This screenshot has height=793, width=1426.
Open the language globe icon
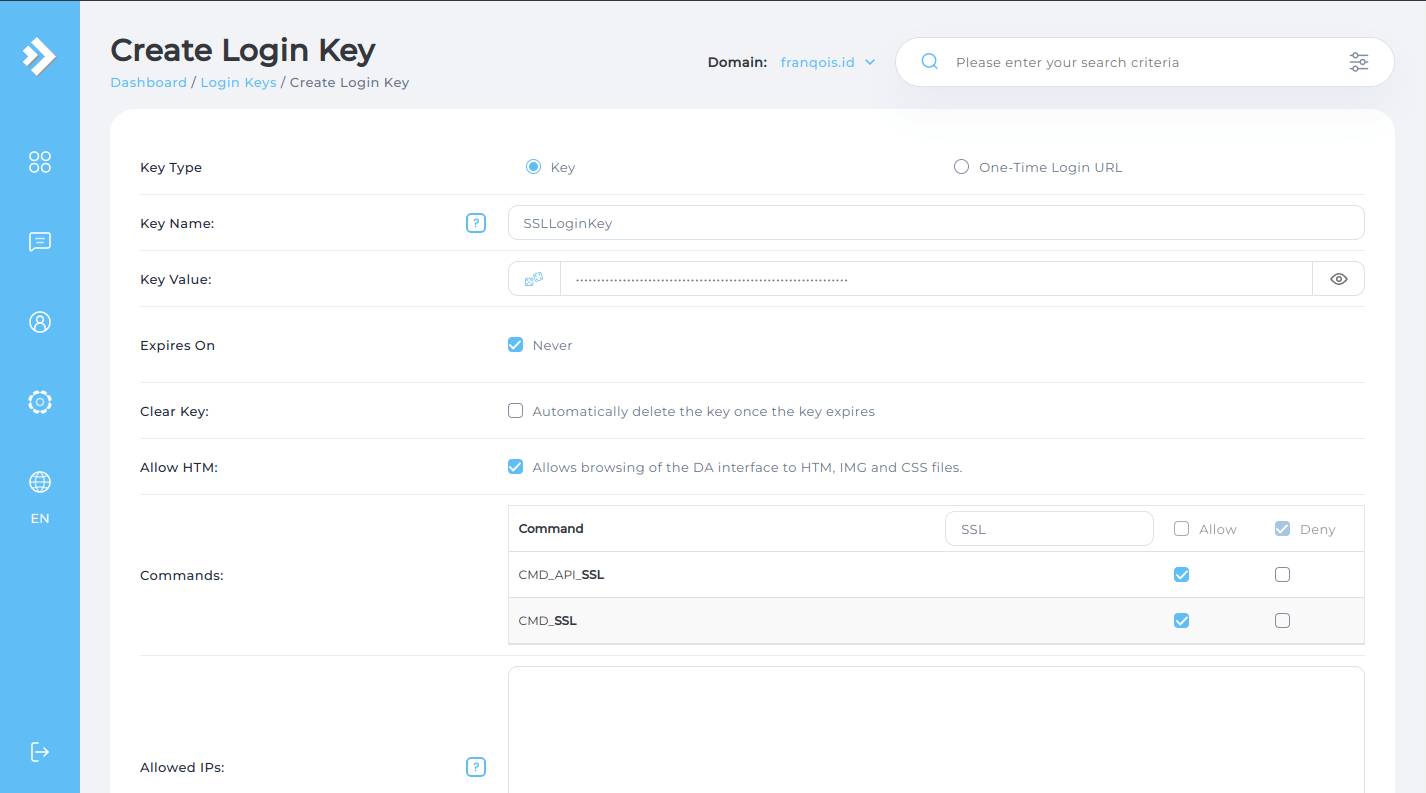[40, 482]
